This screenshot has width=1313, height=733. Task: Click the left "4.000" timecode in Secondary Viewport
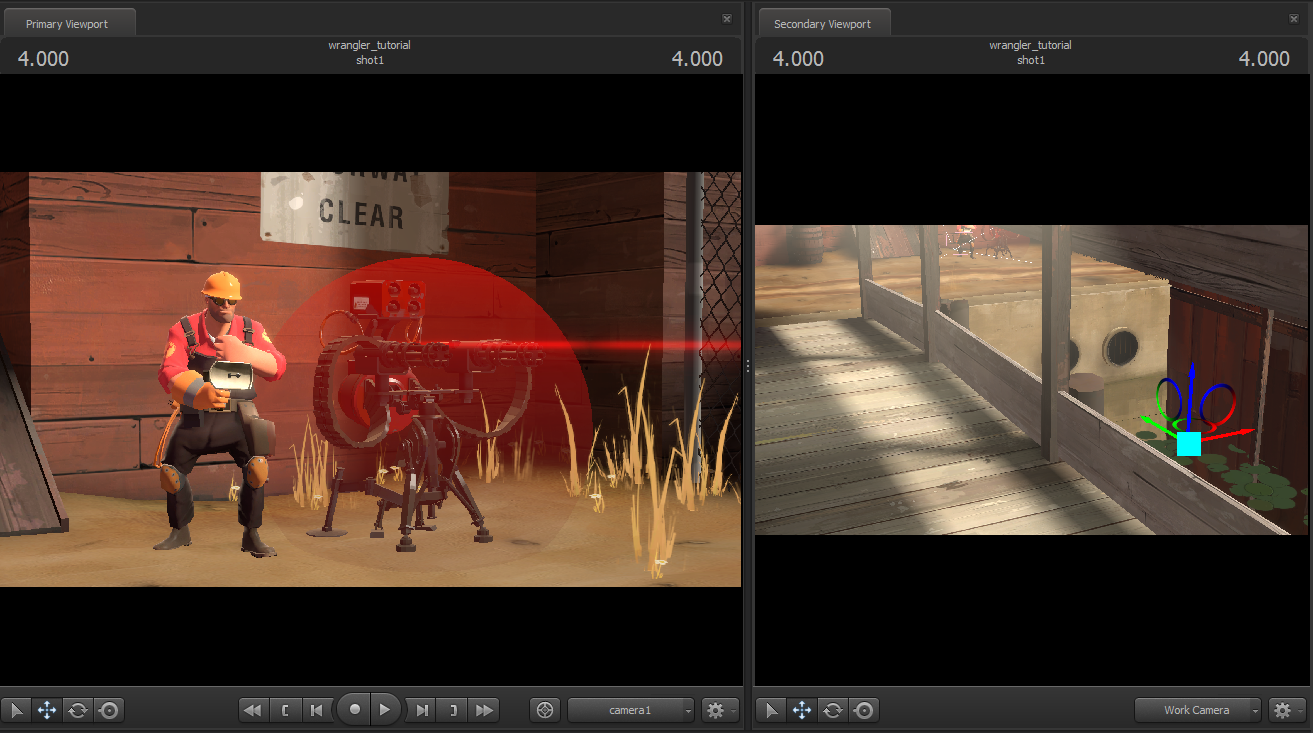point(798,58)
